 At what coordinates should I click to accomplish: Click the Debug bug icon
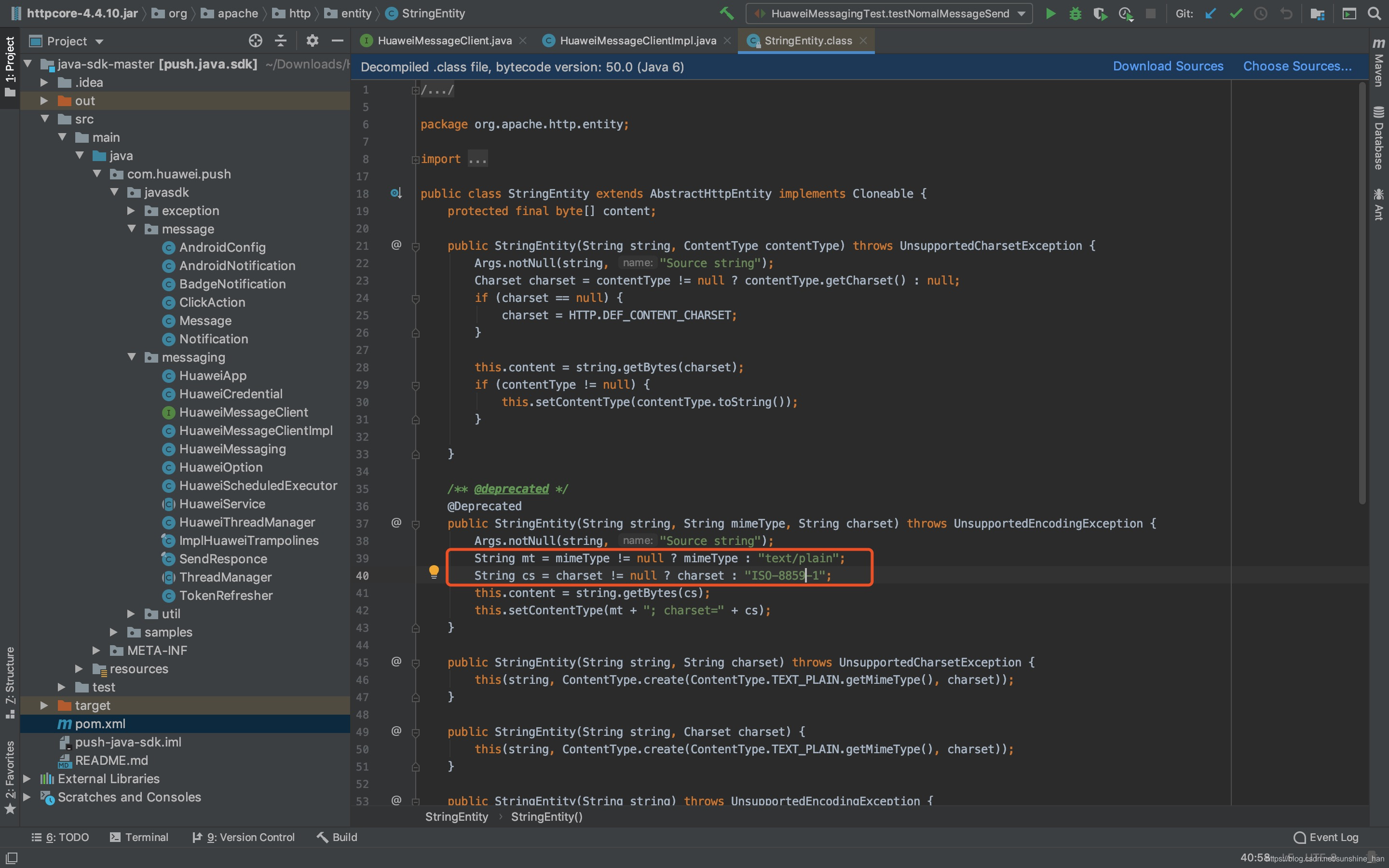pyautogui.click(x=1075, y=13)
